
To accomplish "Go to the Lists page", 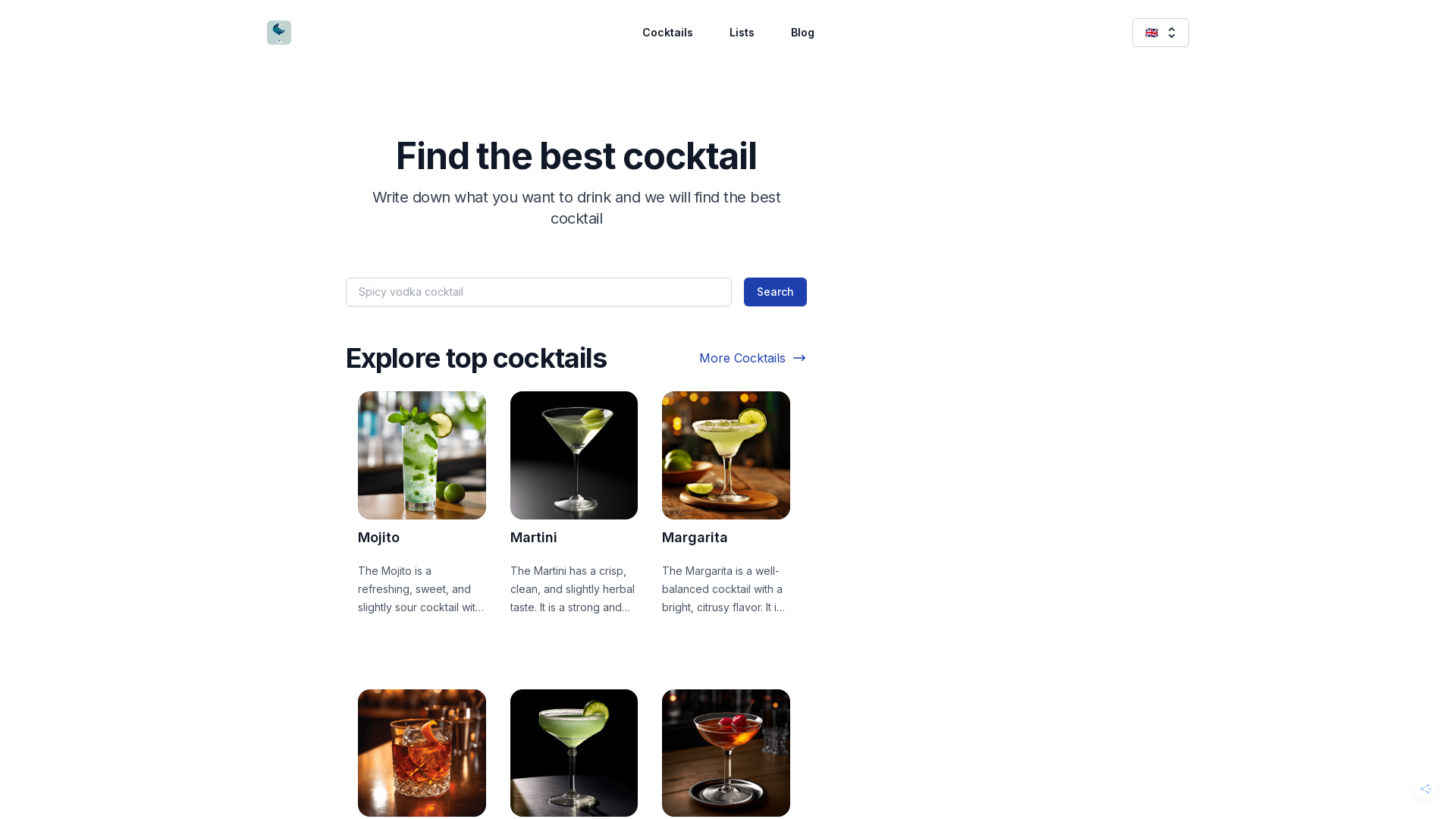I will (x=742, y=33).
